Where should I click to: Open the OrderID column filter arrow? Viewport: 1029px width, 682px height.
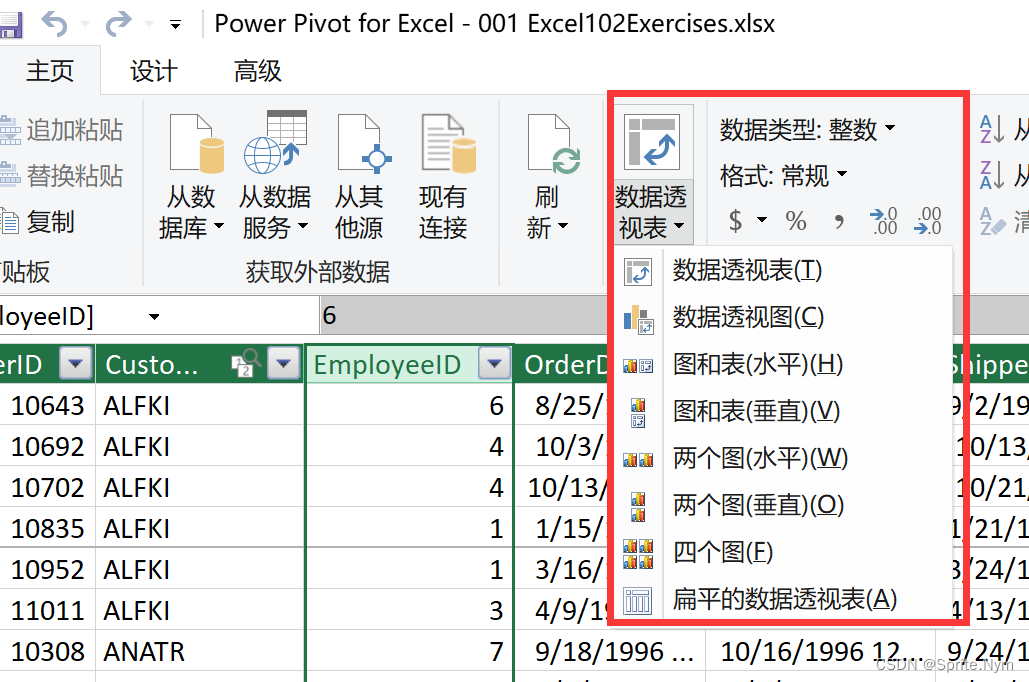tap(75, 363)
